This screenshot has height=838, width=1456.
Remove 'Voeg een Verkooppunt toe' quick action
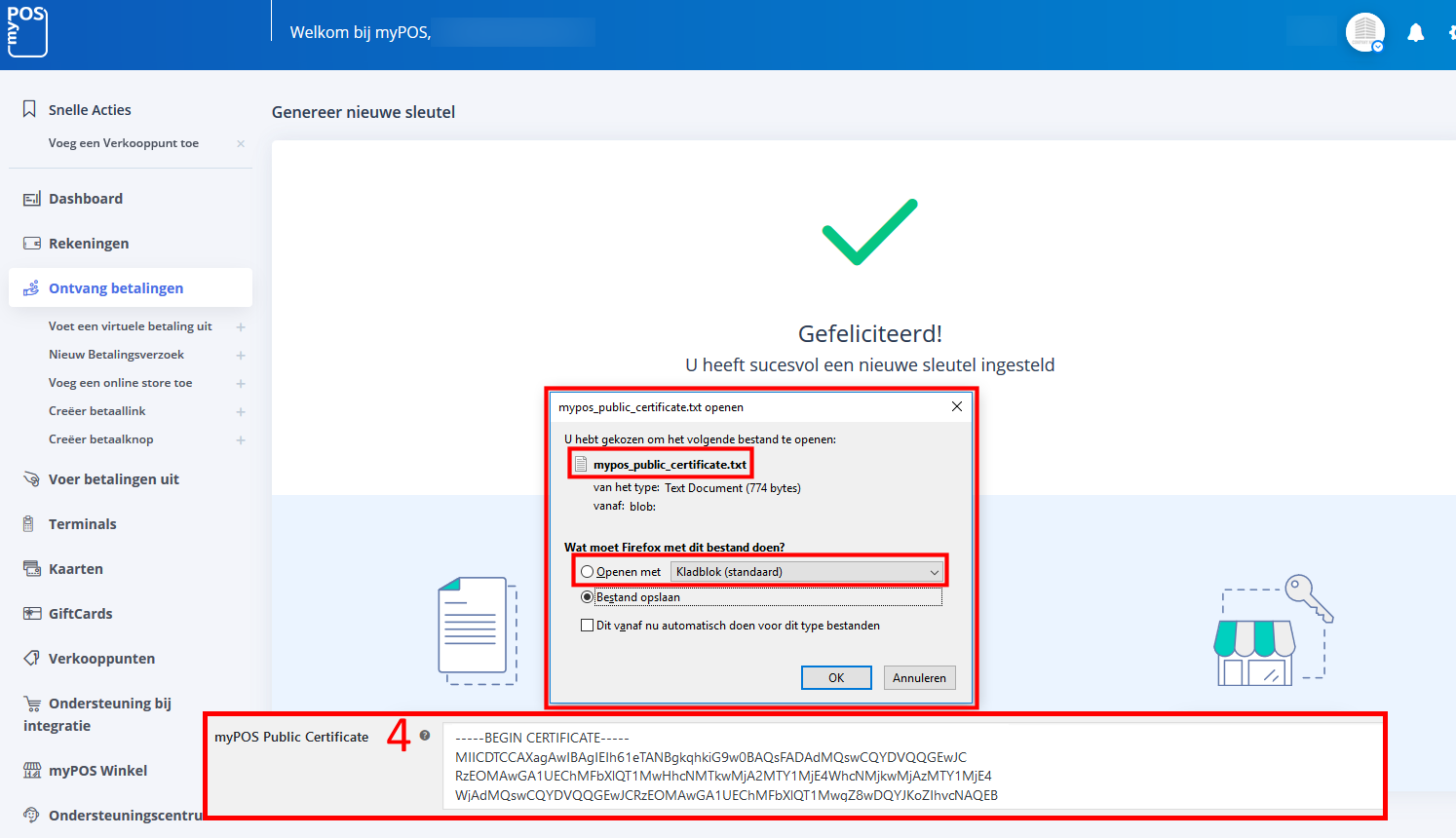[x=241, y=144]
